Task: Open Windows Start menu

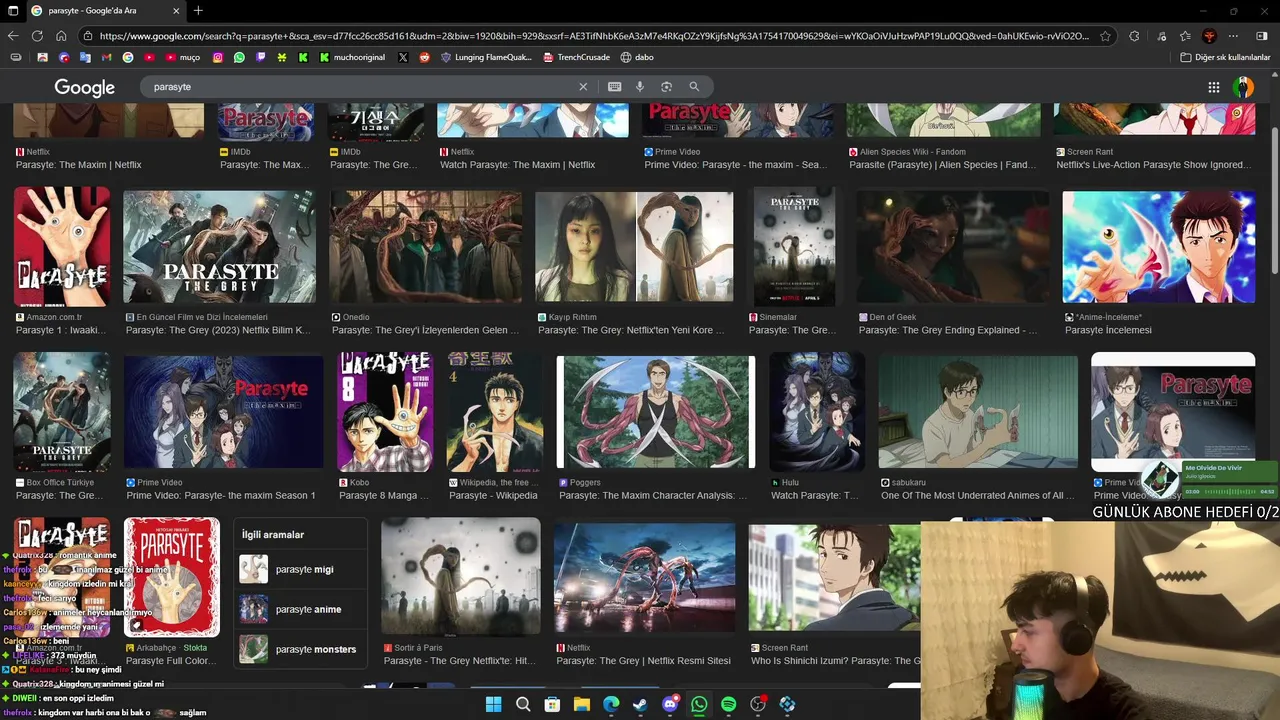Action: coord(493,704)
